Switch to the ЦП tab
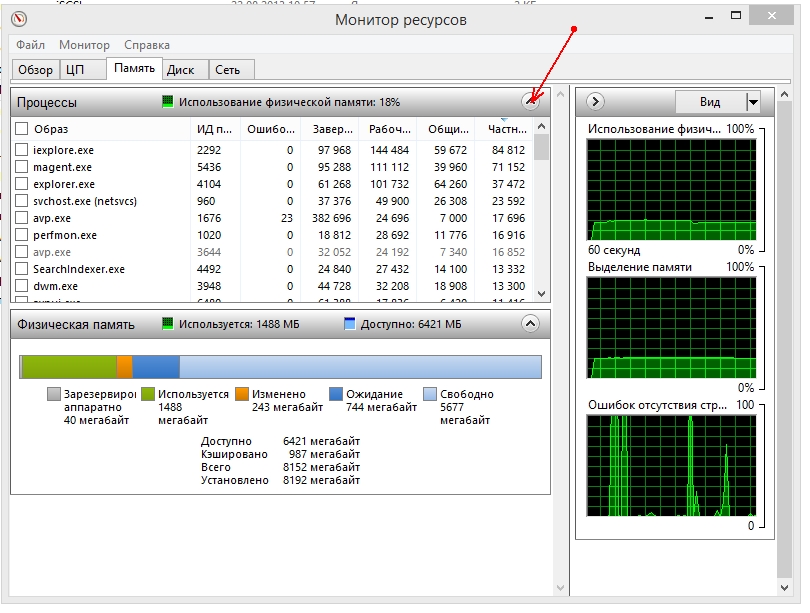 tap(75, 69)
